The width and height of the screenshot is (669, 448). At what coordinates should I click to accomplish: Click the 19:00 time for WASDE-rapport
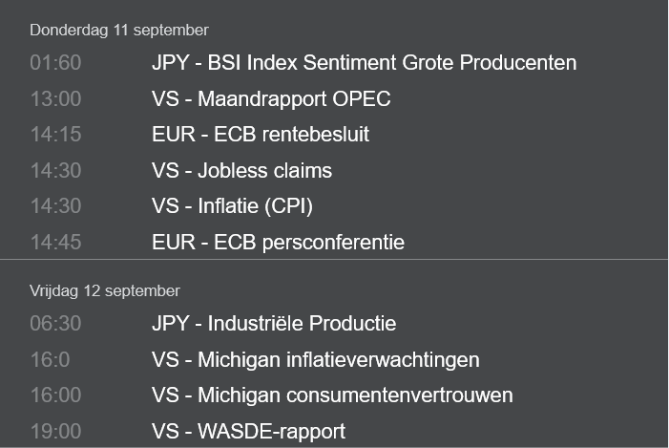coord(56,431)
